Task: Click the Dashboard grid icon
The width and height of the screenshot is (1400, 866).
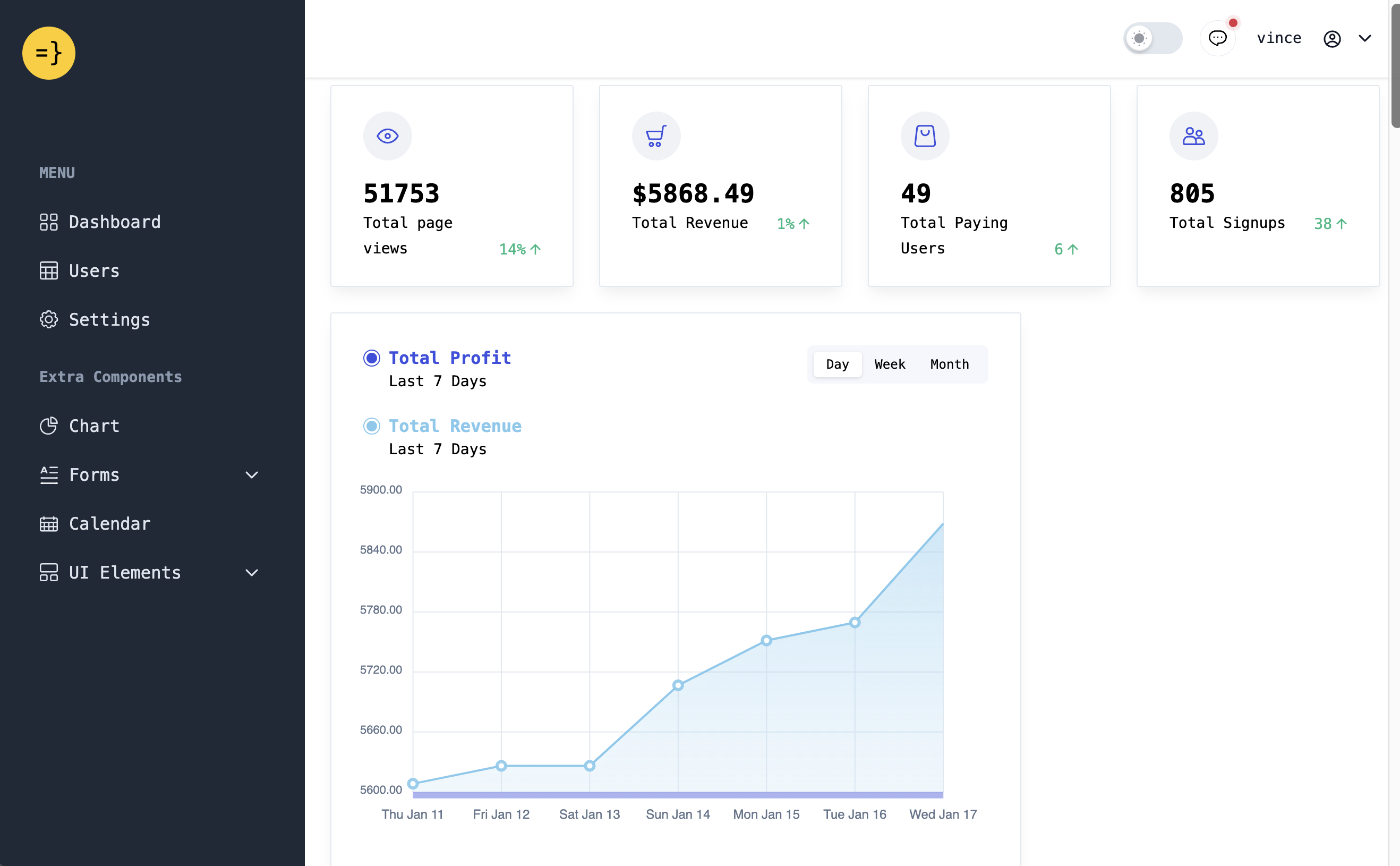Action: [49, 222]
